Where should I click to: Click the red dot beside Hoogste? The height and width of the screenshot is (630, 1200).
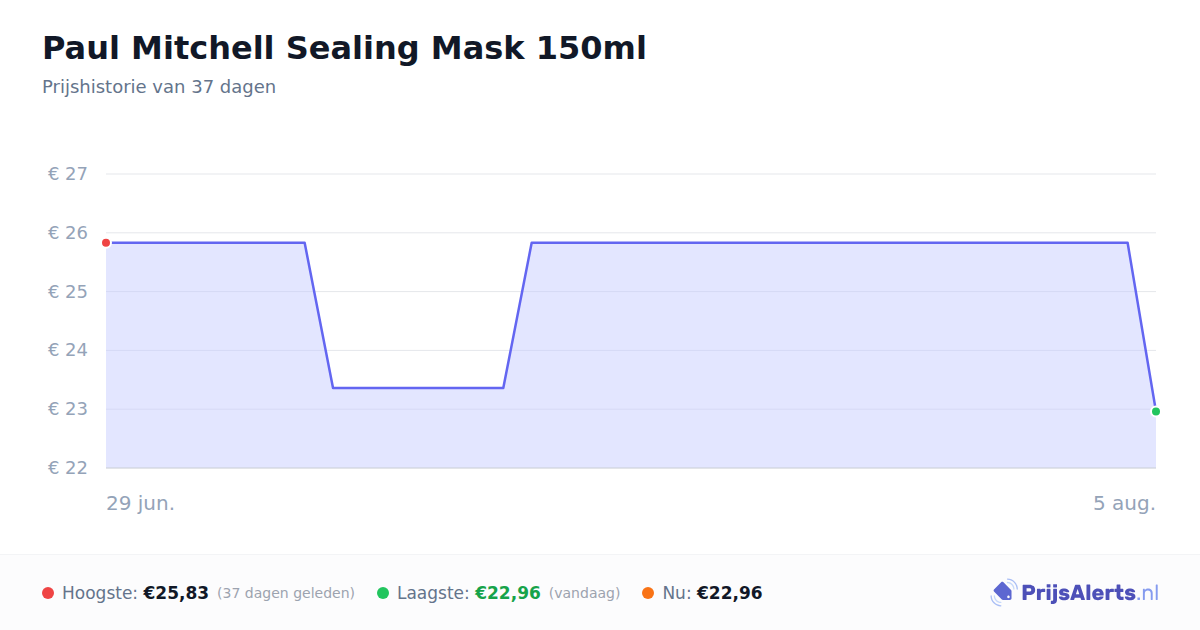pos(48,593)
